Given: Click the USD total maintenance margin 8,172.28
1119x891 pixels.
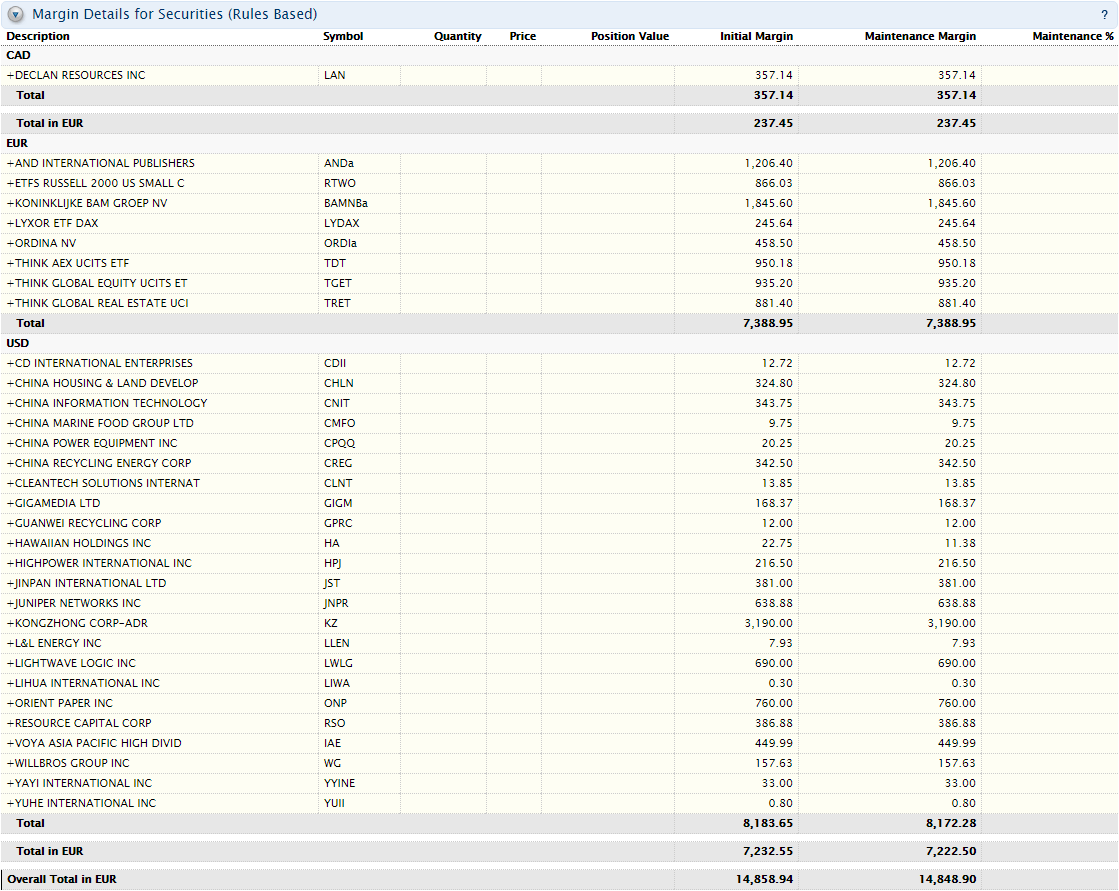Looking at the screenshot, I should (951, 823).
